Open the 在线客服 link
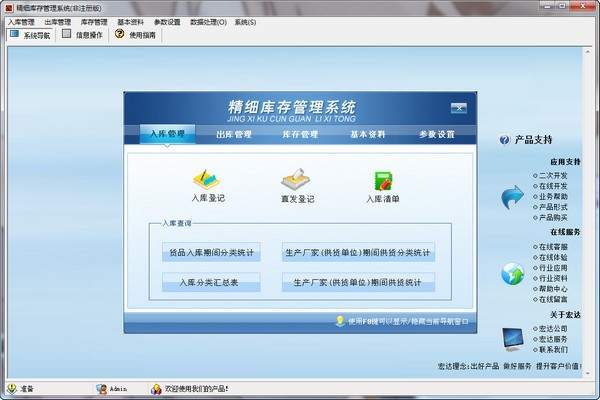The width and height of the screenshot is (600, 400). (x=553, y=246)
